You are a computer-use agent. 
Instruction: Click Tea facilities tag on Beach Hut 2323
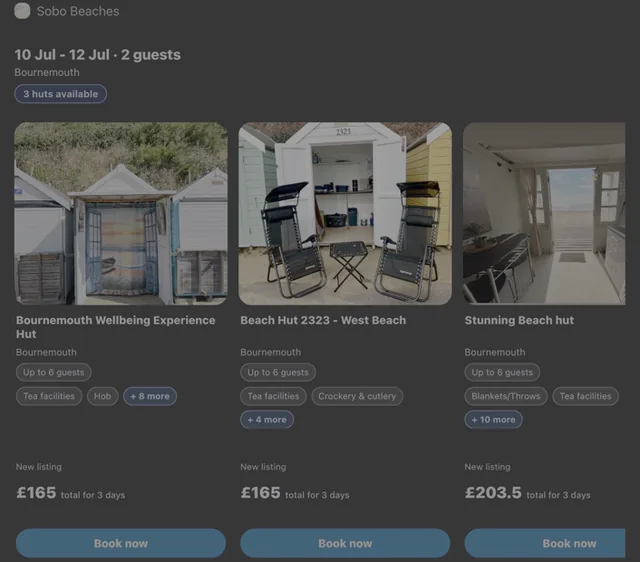[x=273, y=396]
